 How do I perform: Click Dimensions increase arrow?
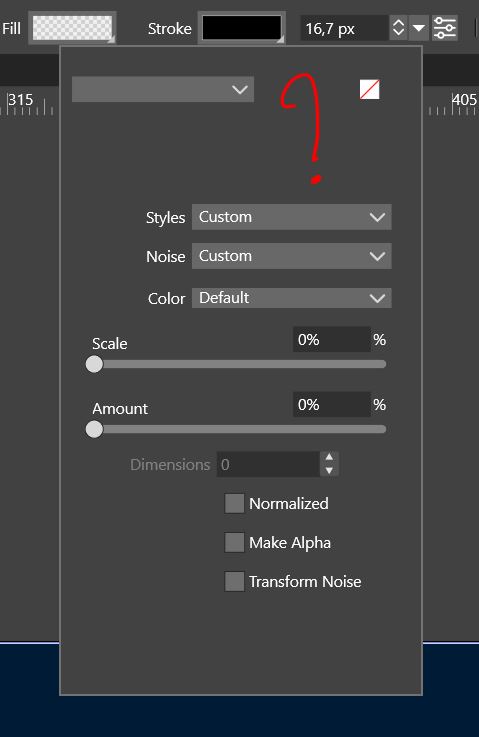coord(329,457)
